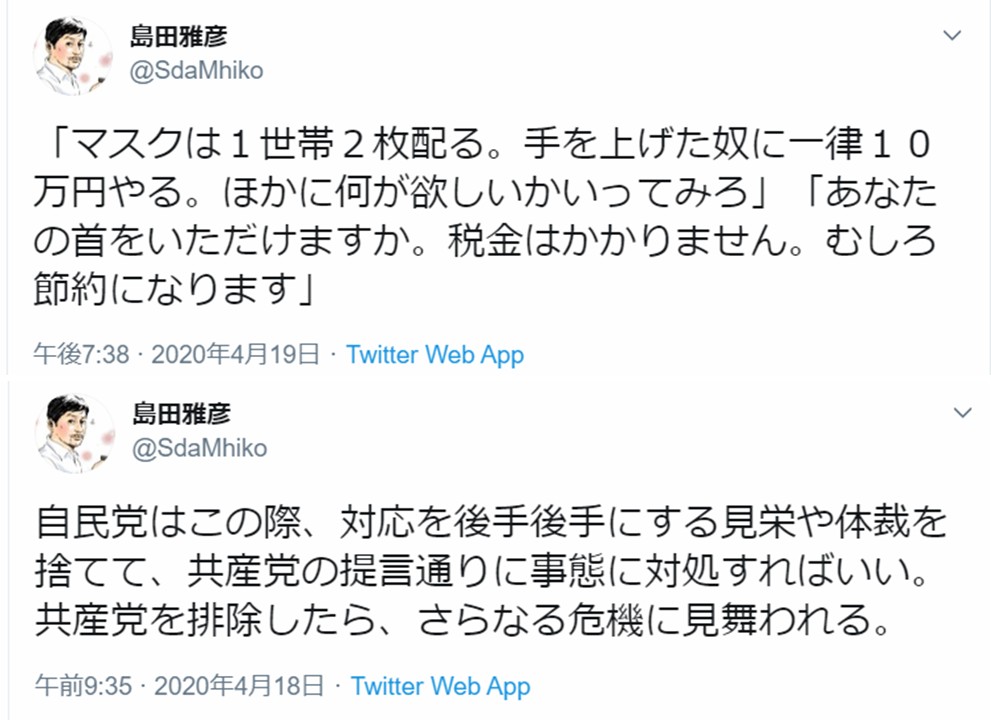Click the line 節約になります」 in first tweet
991x720 pixels.
(174, 288)
